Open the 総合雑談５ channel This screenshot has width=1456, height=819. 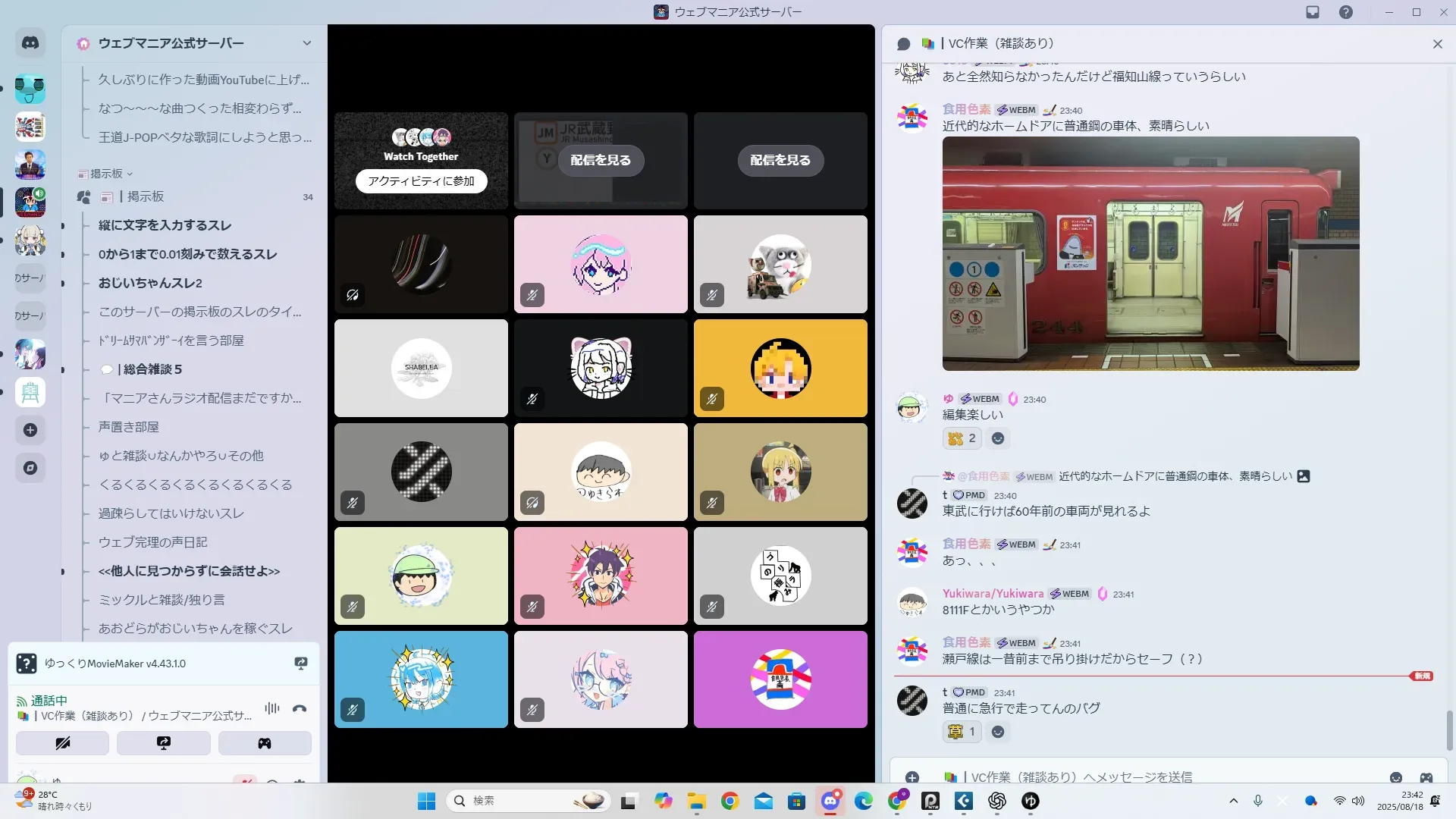[x=152, y=369]
